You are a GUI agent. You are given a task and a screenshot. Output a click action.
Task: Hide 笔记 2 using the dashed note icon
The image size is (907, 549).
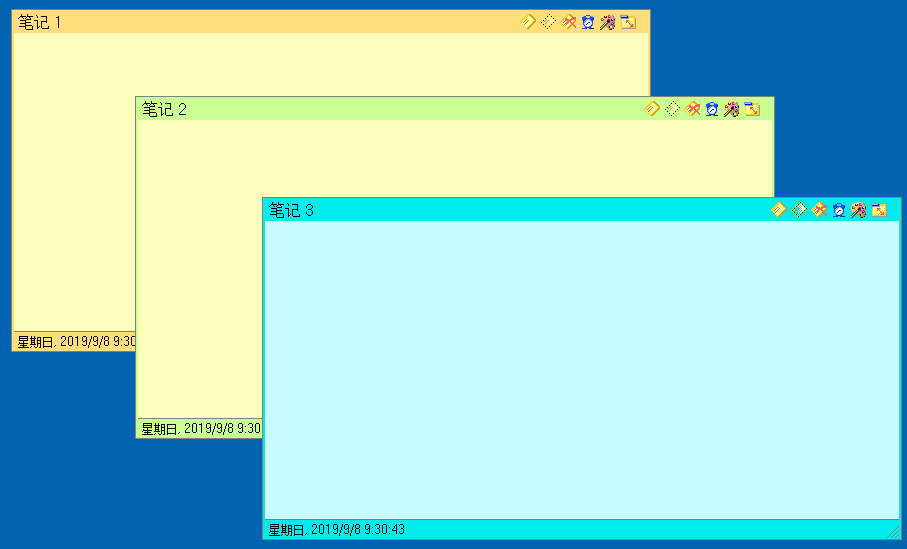click(x=672, y=109)
